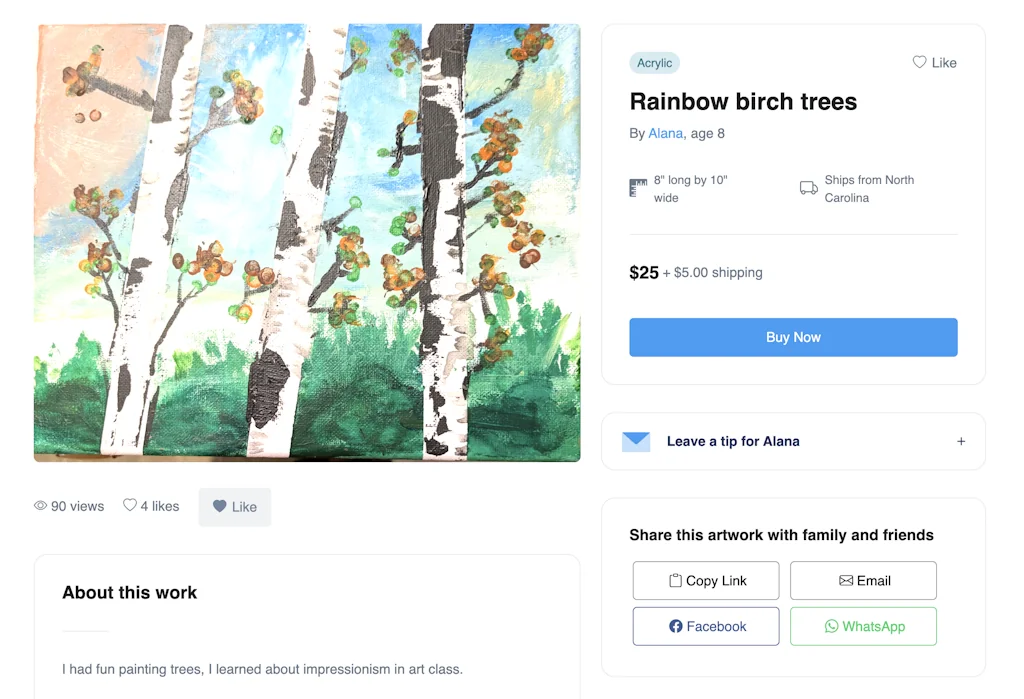Click the ruler dimensions icon
The image size is (1024, 699).
pyautogui.click(x=638, y=188)
